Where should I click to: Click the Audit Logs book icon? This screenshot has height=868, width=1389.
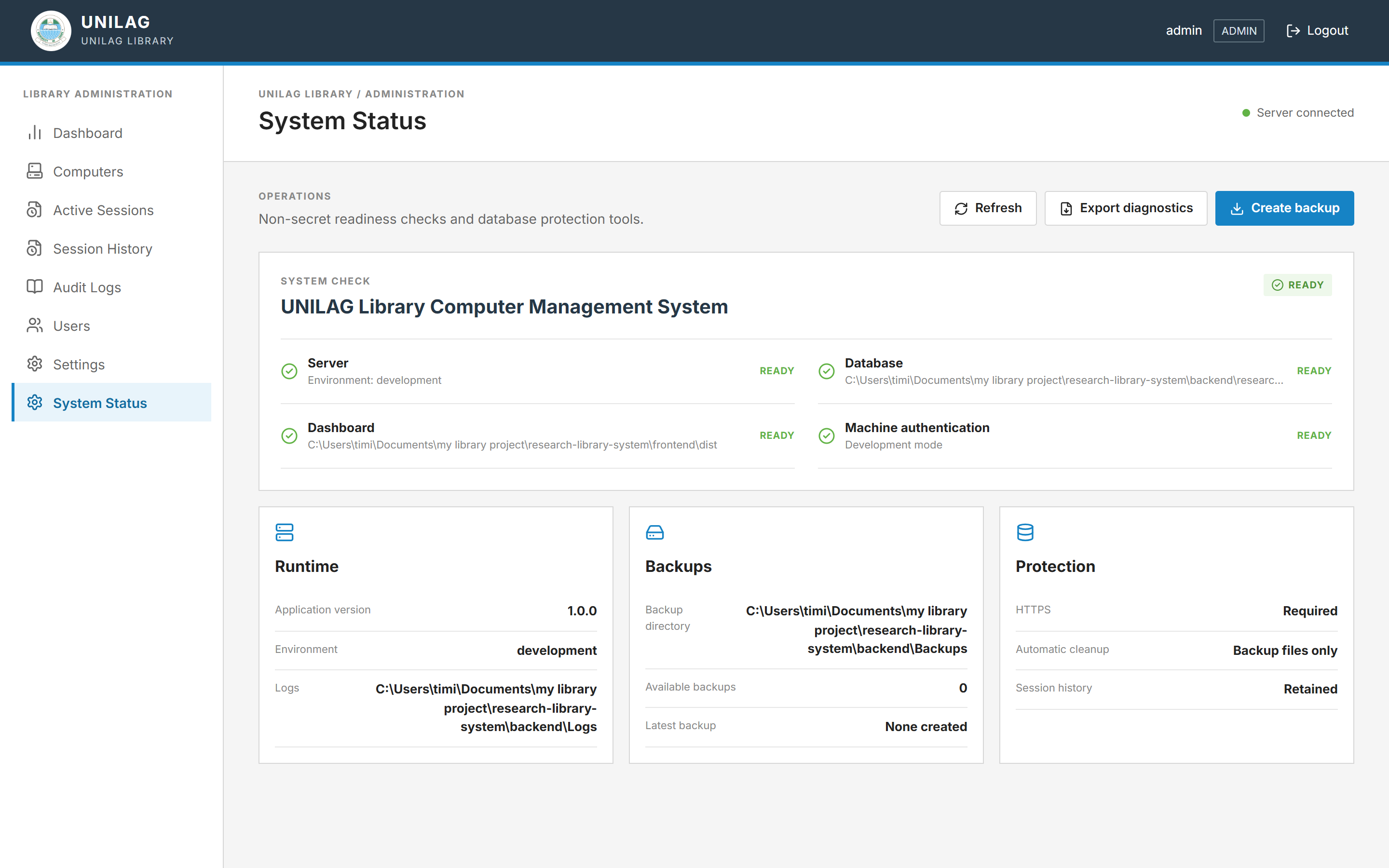tap(34, 286)
